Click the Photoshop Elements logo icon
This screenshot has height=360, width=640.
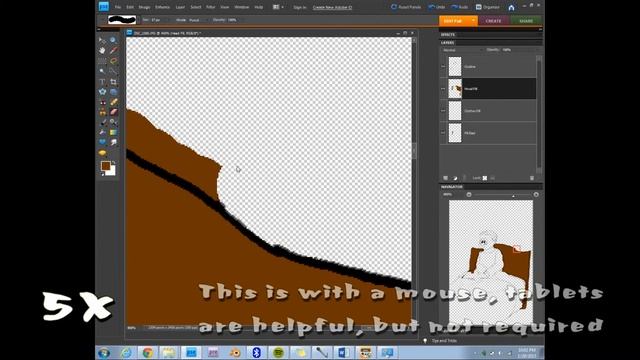(x=104, y=7)
